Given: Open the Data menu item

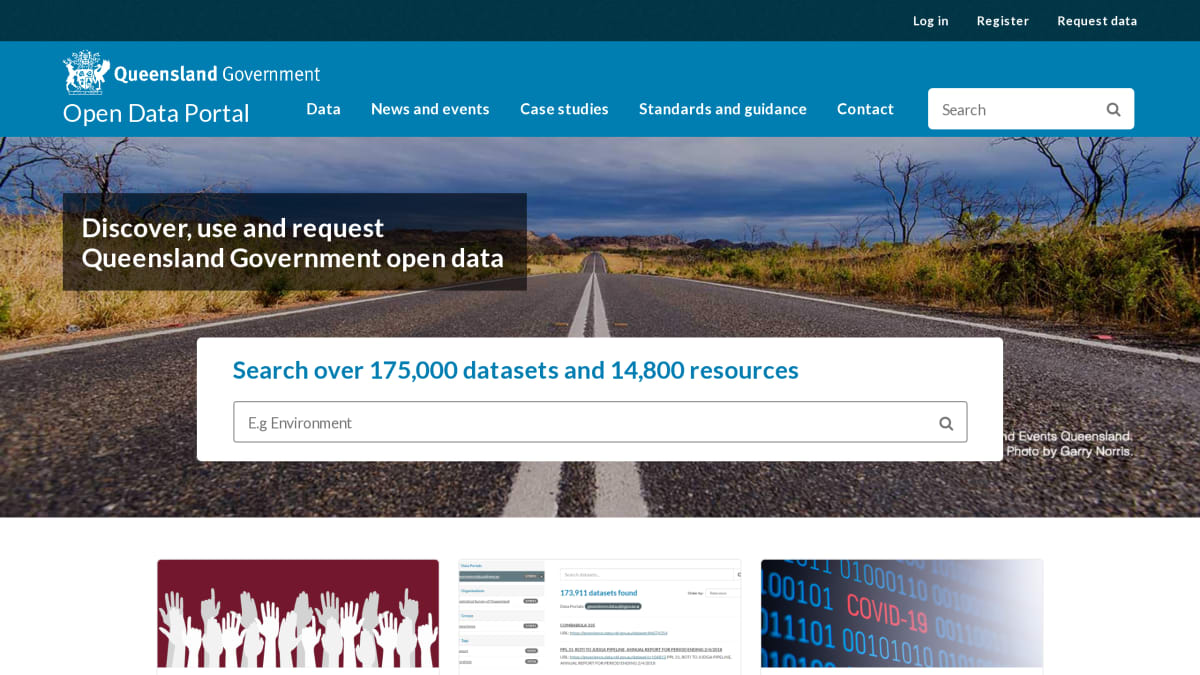Looking at the screenshot, I should [323, 109].
